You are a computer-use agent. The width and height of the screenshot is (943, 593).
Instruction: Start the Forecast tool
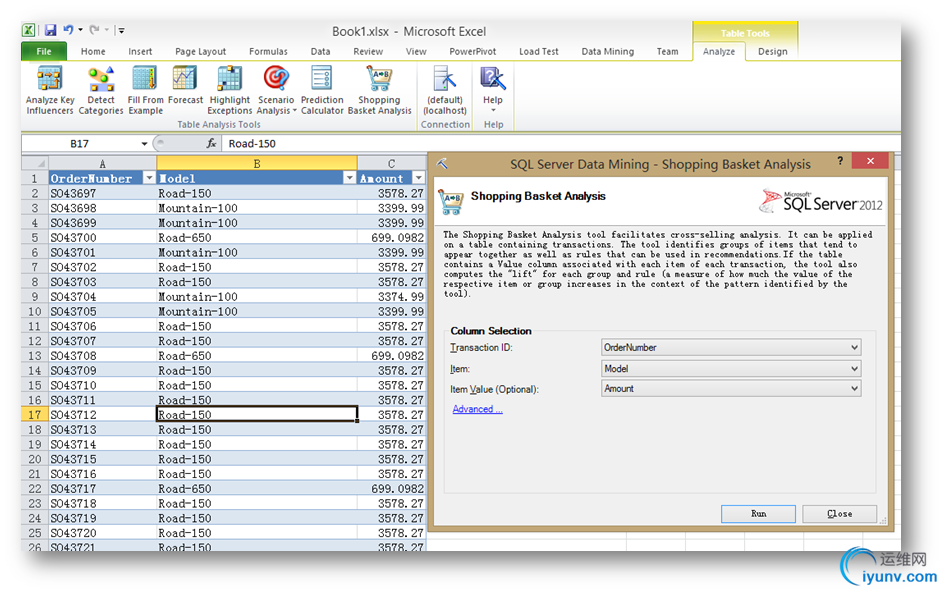tap(185, 85)
